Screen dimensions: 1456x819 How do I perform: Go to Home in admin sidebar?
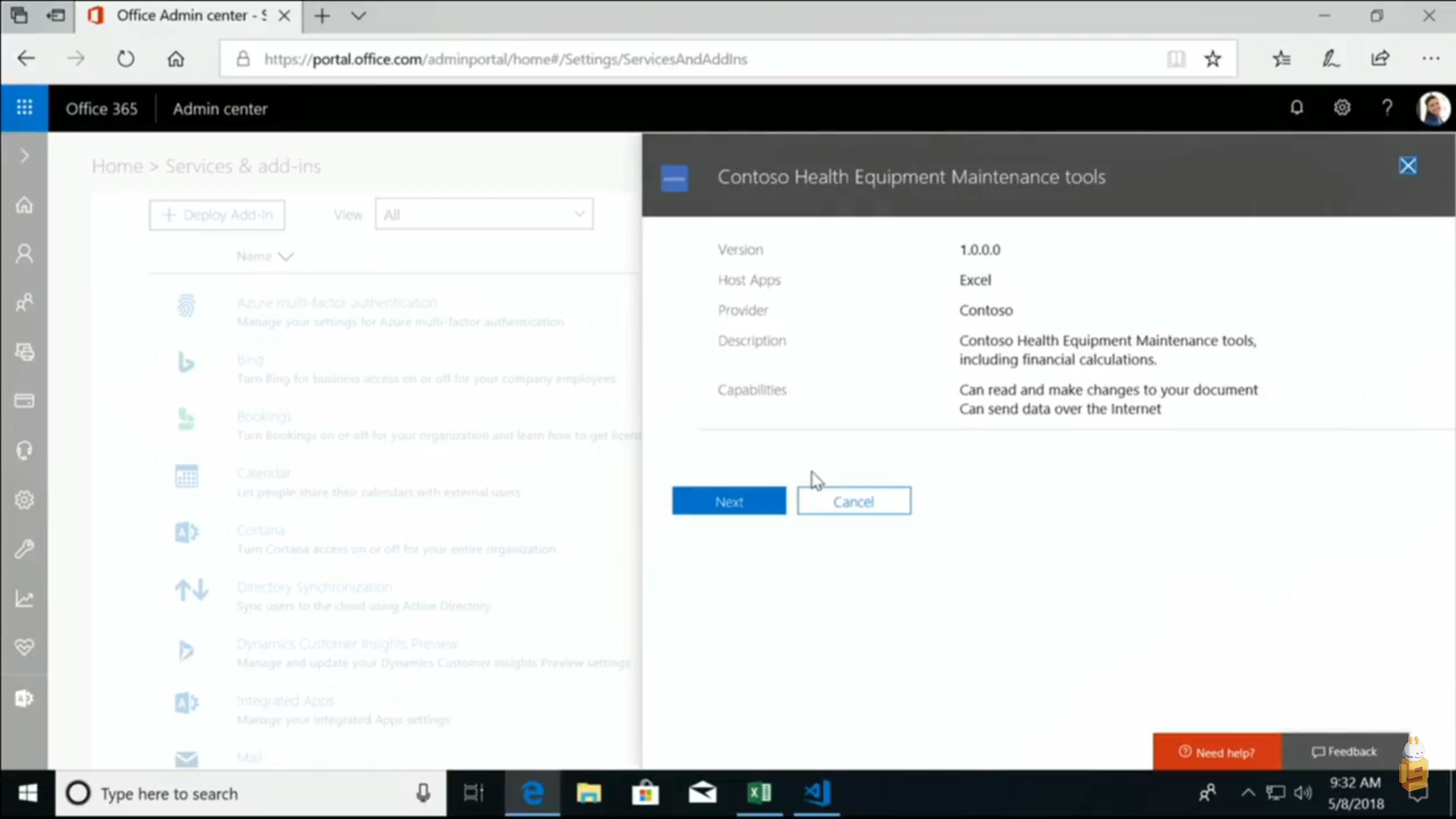tap(24, 205)
